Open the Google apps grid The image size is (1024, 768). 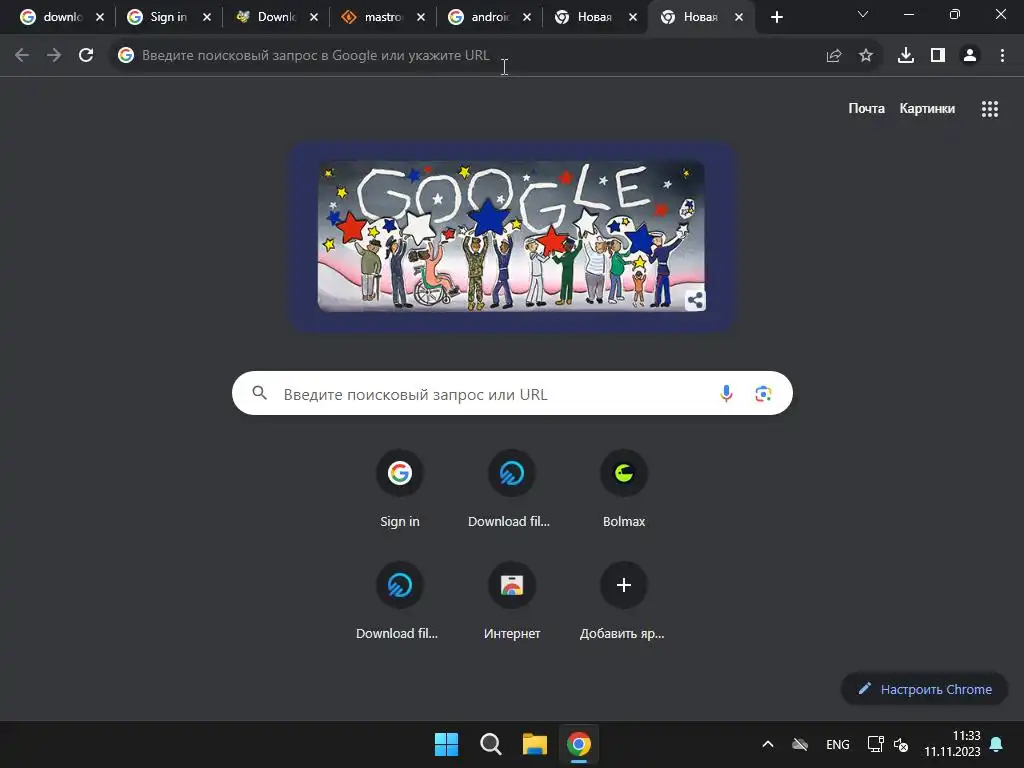(990, 109)
